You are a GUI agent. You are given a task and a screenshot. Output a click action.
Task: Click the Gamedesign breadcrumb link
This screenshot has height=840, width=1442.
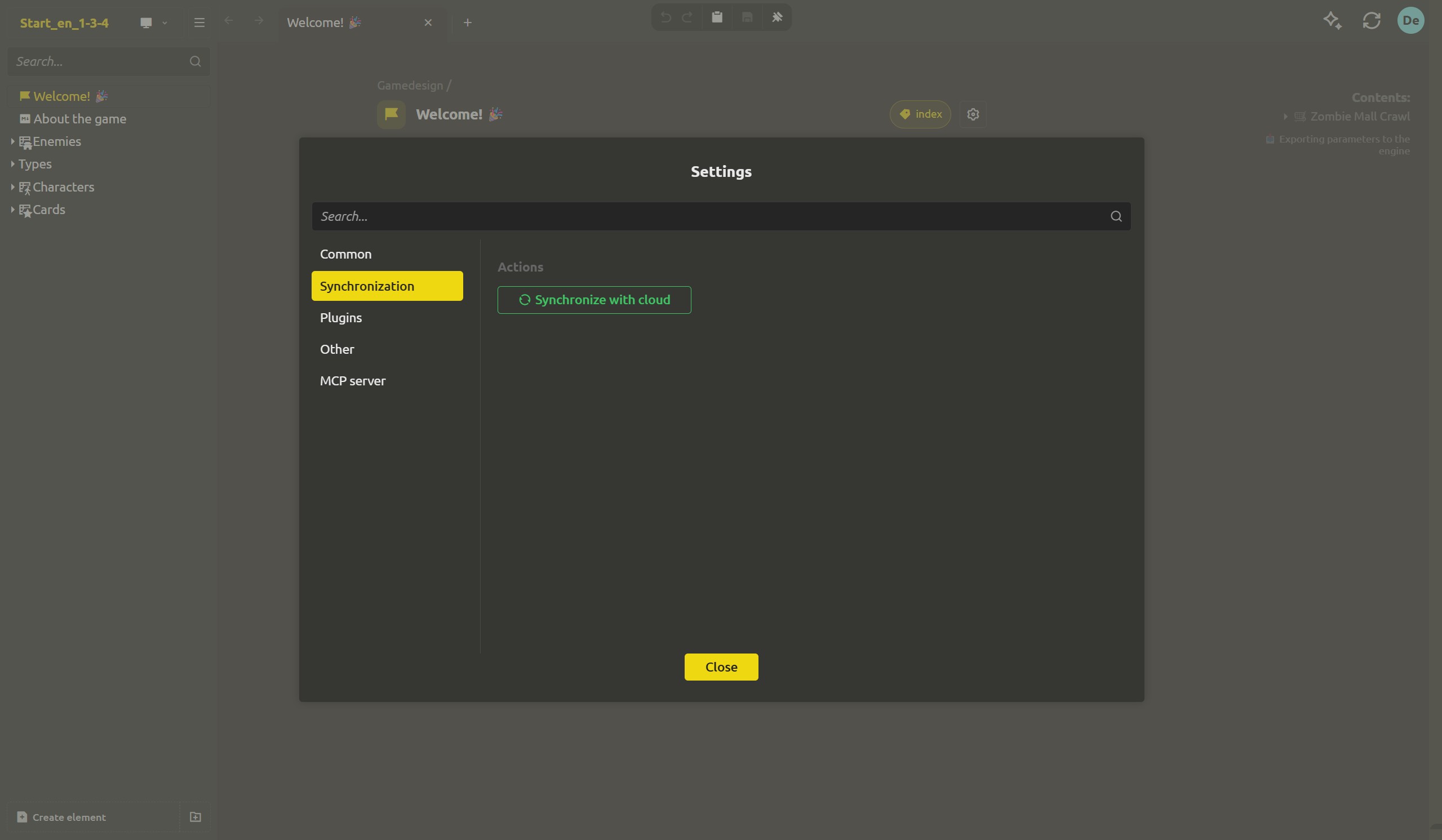point(410,85)
